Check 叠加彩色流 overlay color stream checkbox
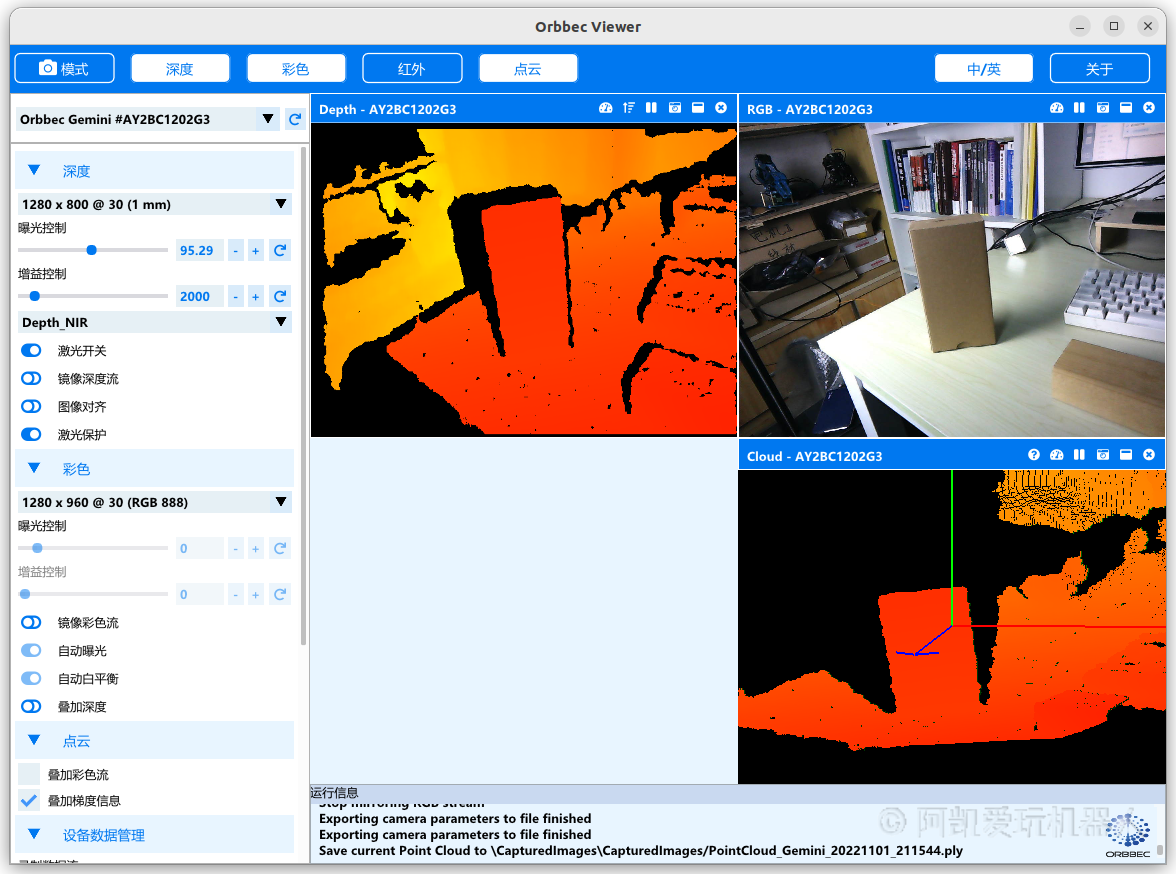 (29, 774)
